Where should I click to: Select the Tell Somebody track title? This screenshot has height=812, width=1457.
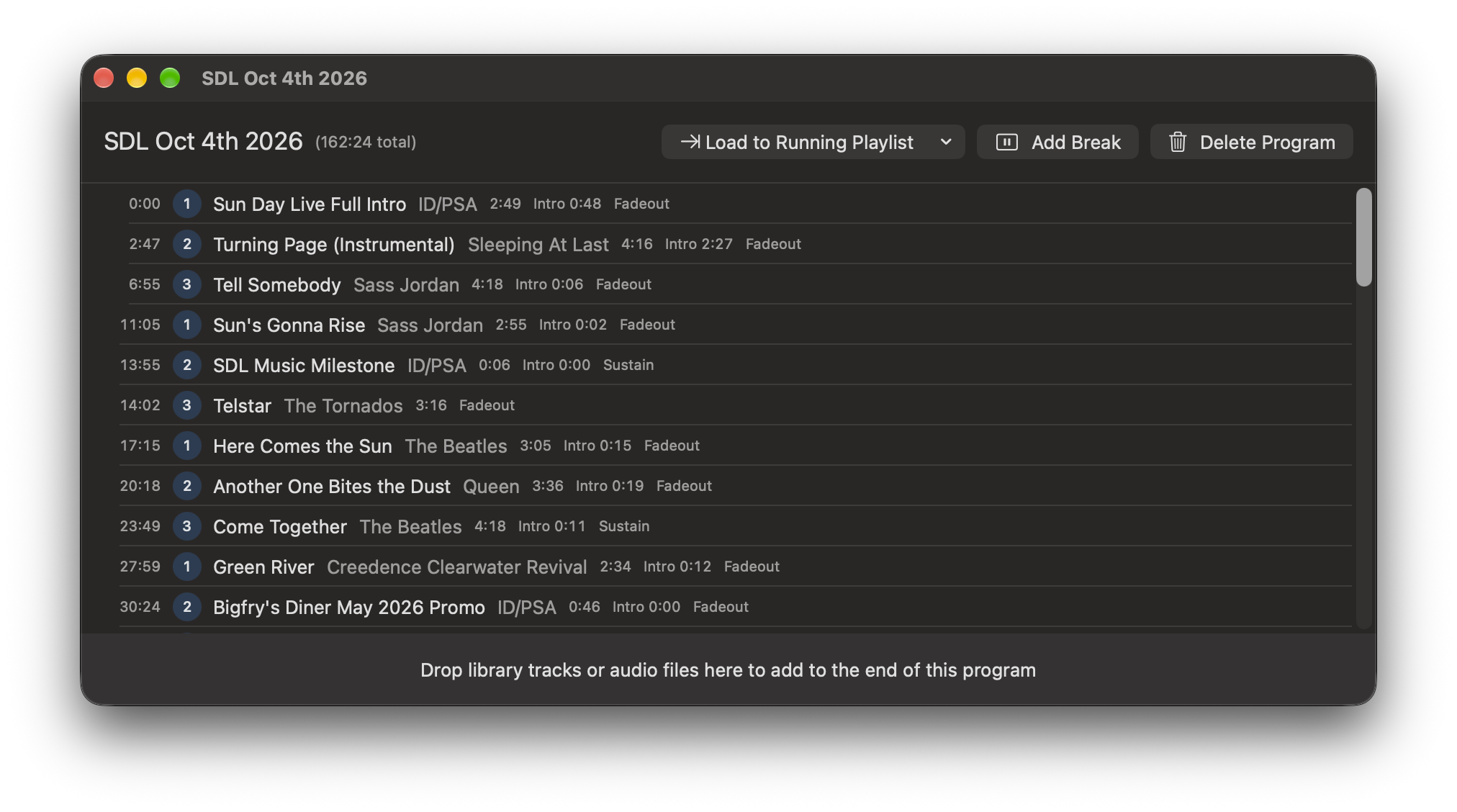tap(277, 285)
